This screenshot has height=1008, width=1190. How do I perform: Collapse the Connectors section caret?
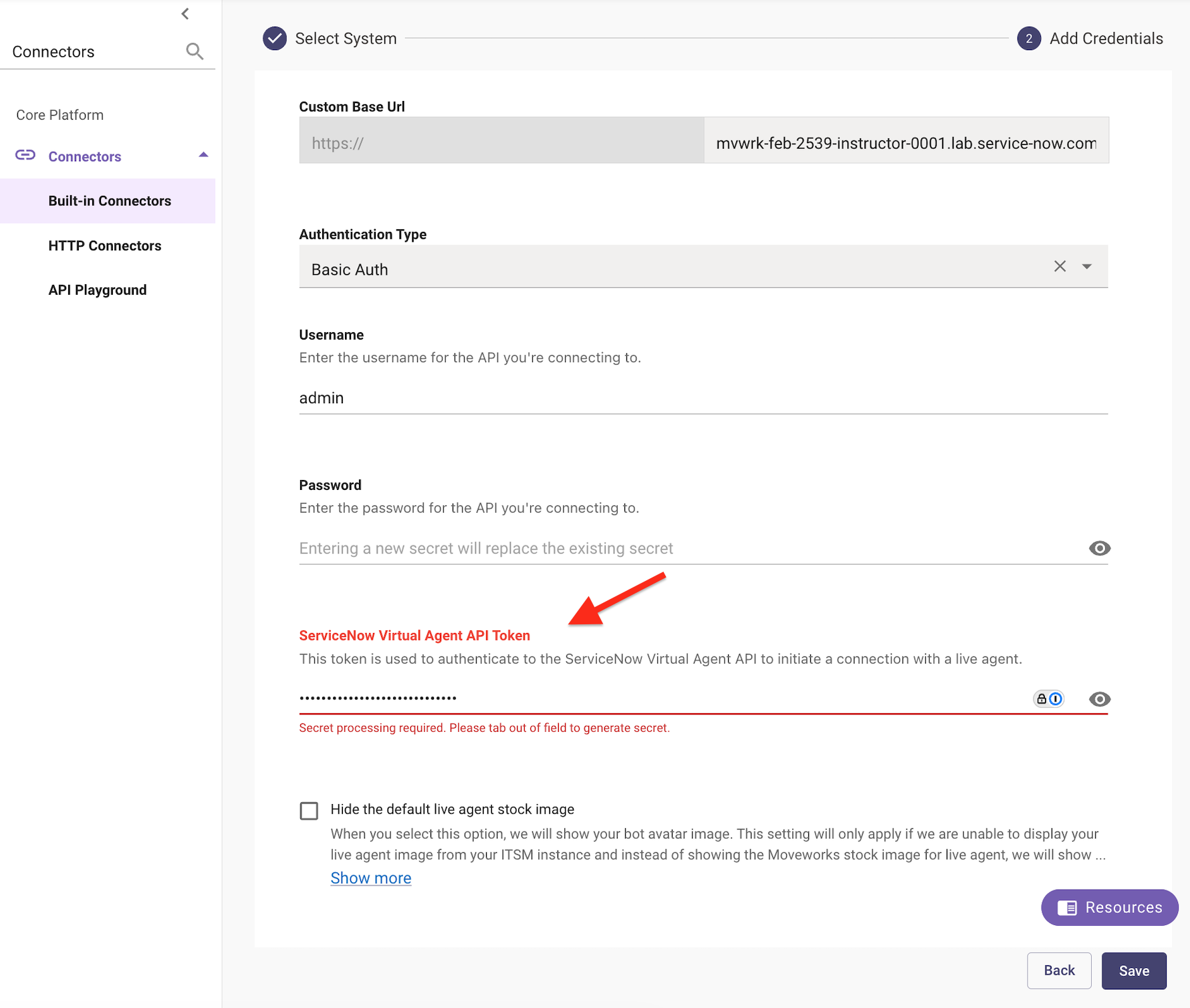(203, 155)
